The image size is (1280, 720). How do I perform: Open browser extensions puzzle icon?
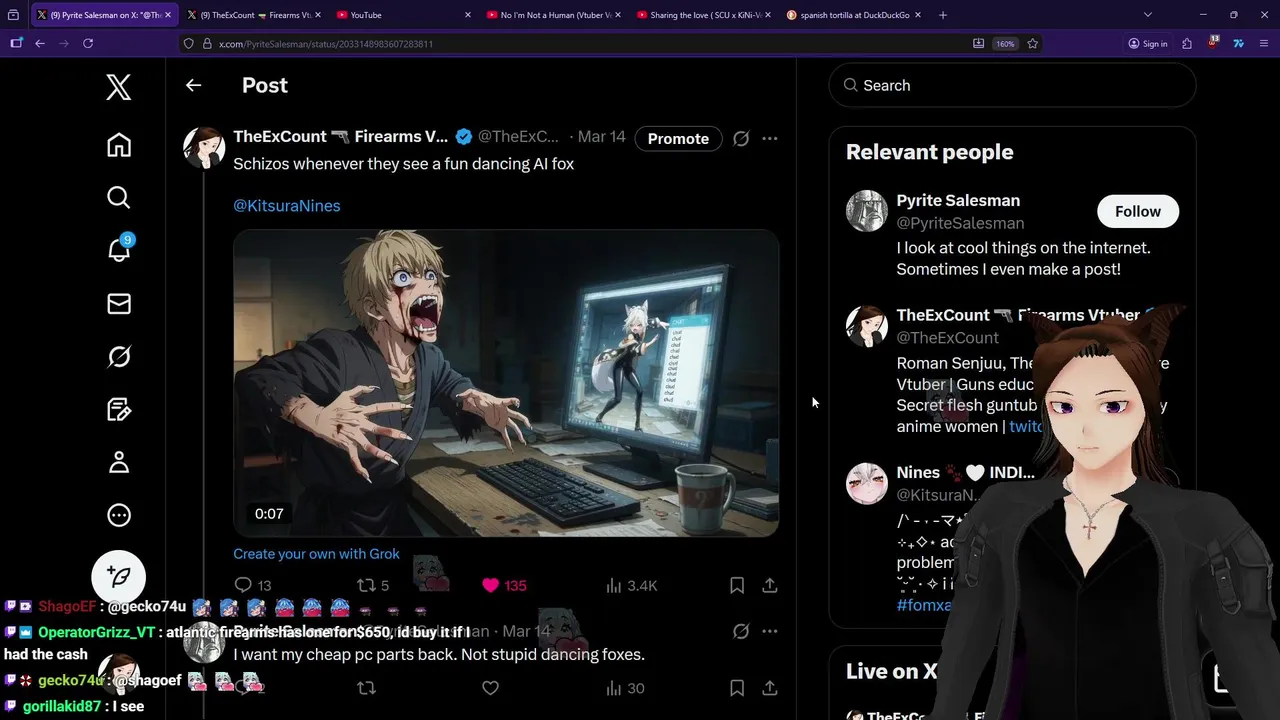tap(1187, 44)
